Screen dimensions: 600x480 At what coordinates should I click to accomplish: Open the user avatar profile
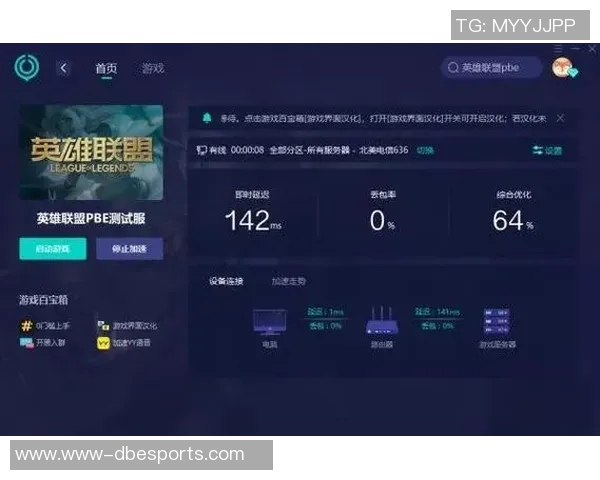562,67
